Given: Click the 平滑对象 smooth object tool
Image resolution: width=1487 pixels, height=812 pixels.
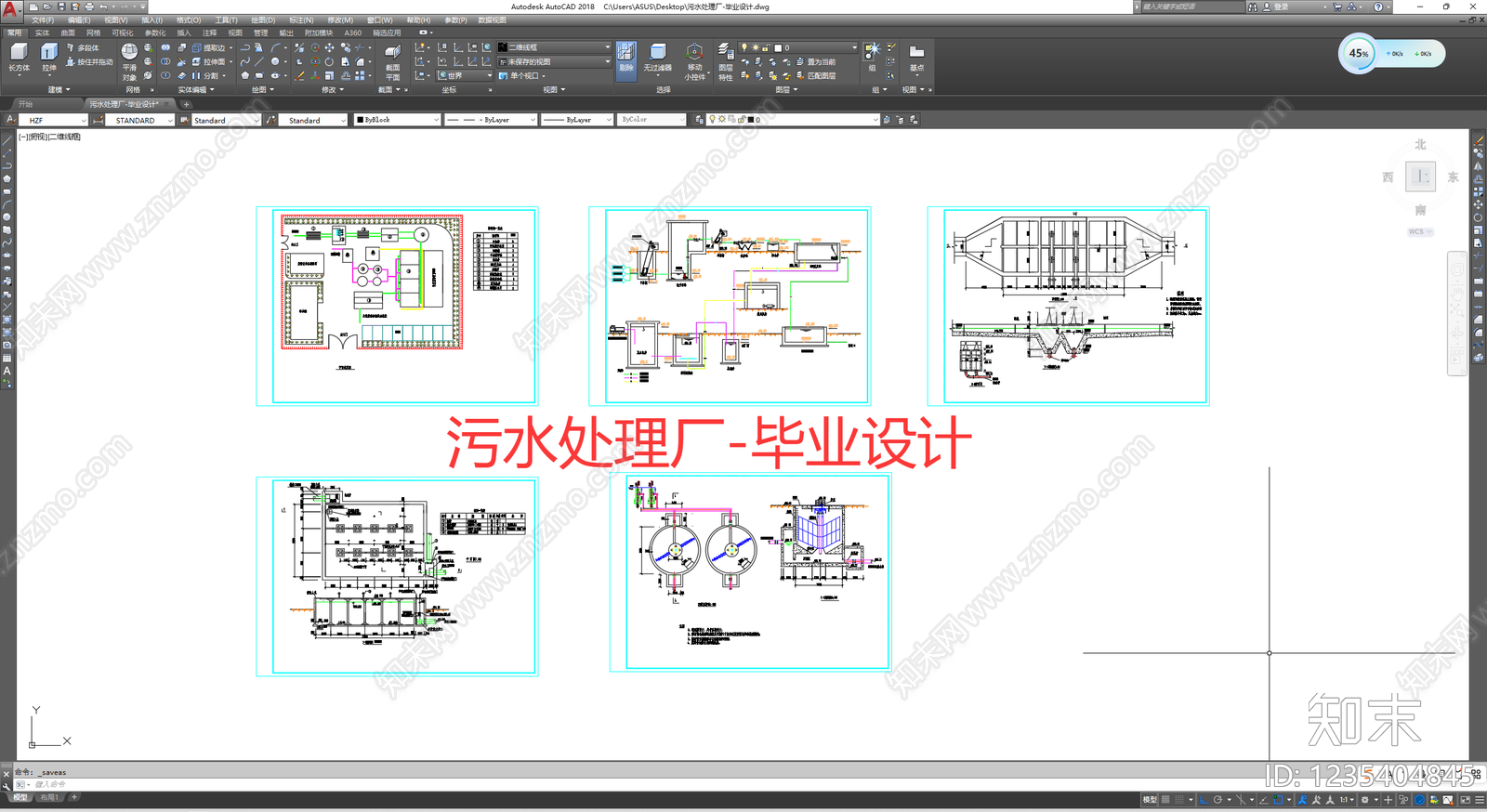Looking at the screenshot, I should pyautogui.click(x=129, y=61).
